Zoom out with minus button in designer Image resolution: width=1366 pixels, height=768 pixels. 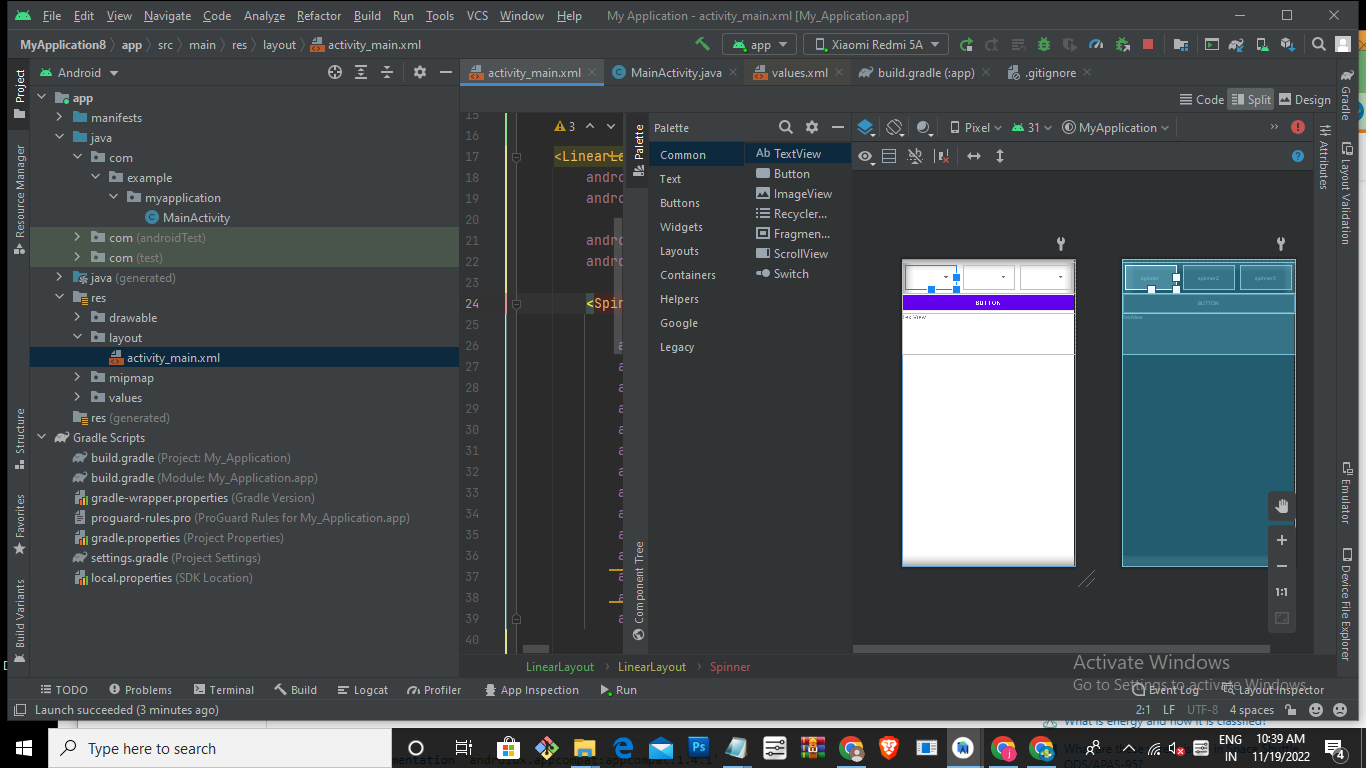pyautogui.click(x=1281, y=566)
